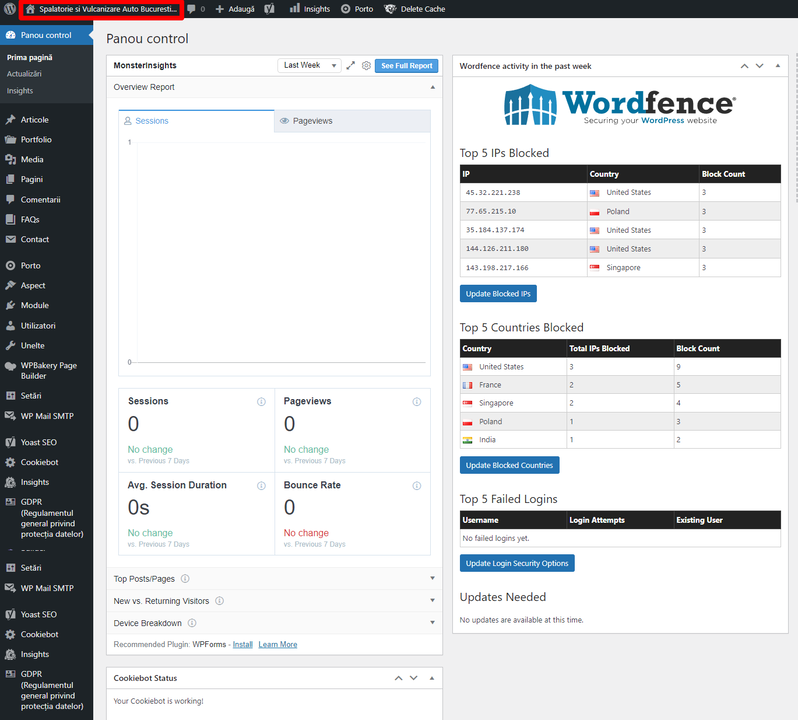Click the Learn More link
The image size is (798, 720).
[x=278, y=645]
